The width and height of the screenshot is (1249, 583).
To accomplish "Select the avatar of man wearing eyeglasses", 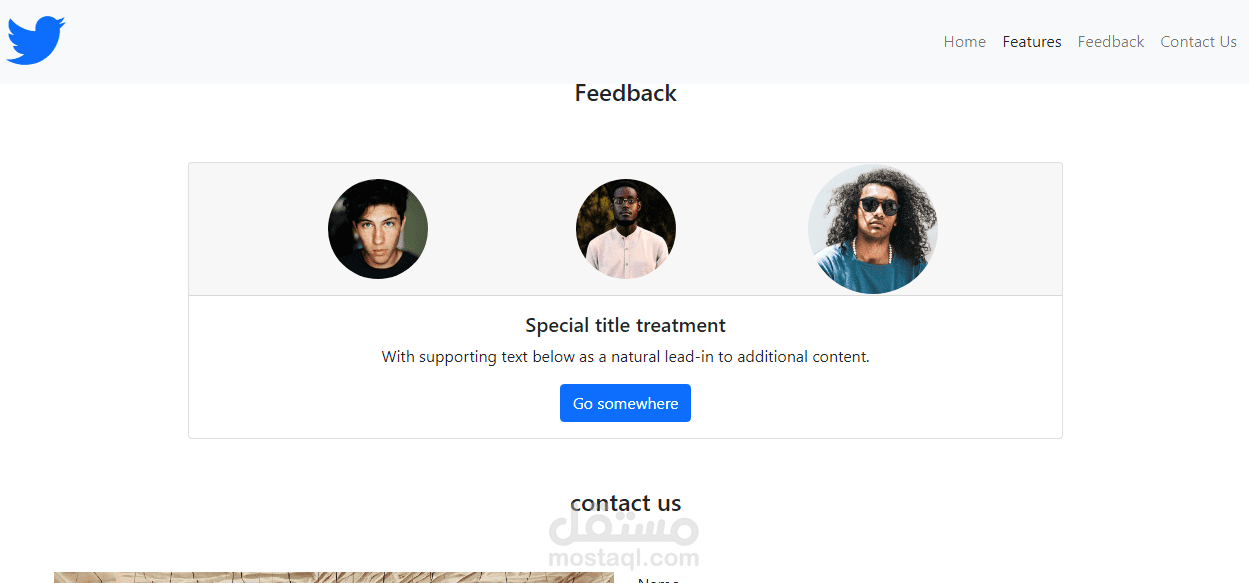I will point(626,229).
